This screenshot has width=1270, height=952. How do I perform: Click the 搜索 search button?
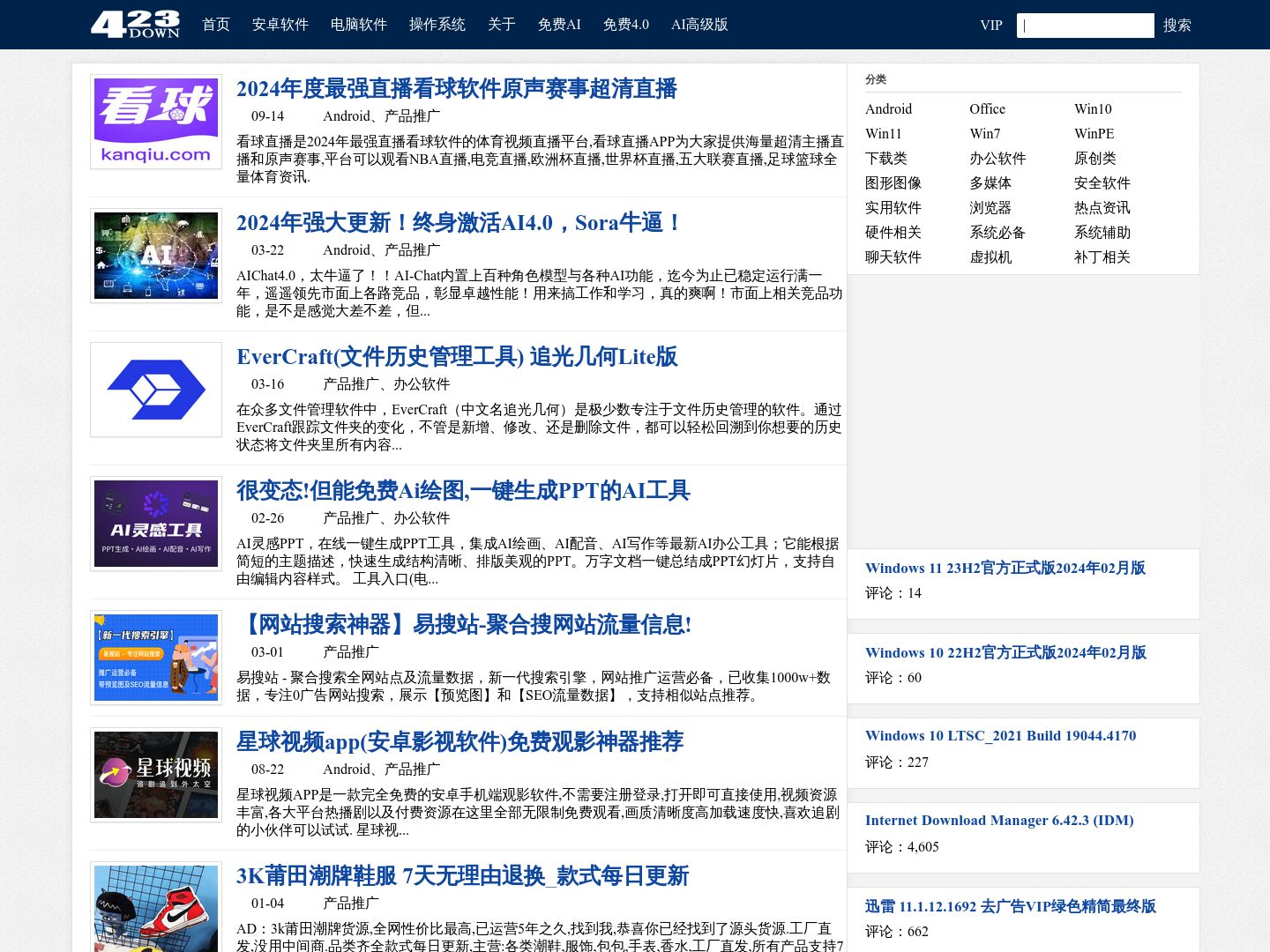1177,25
